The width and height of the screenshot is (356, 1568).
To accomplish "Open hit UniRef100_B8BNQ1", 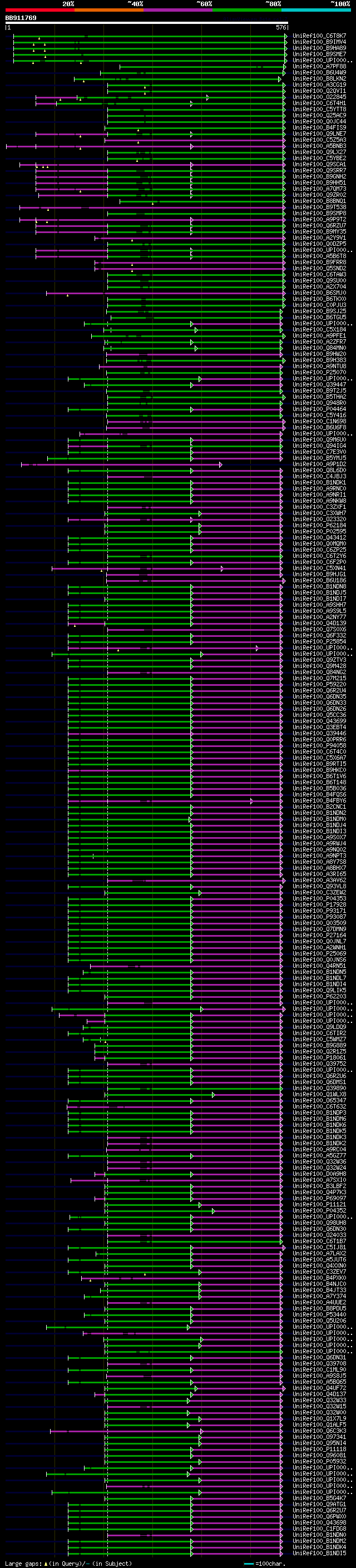I will (x=319, y=201).
